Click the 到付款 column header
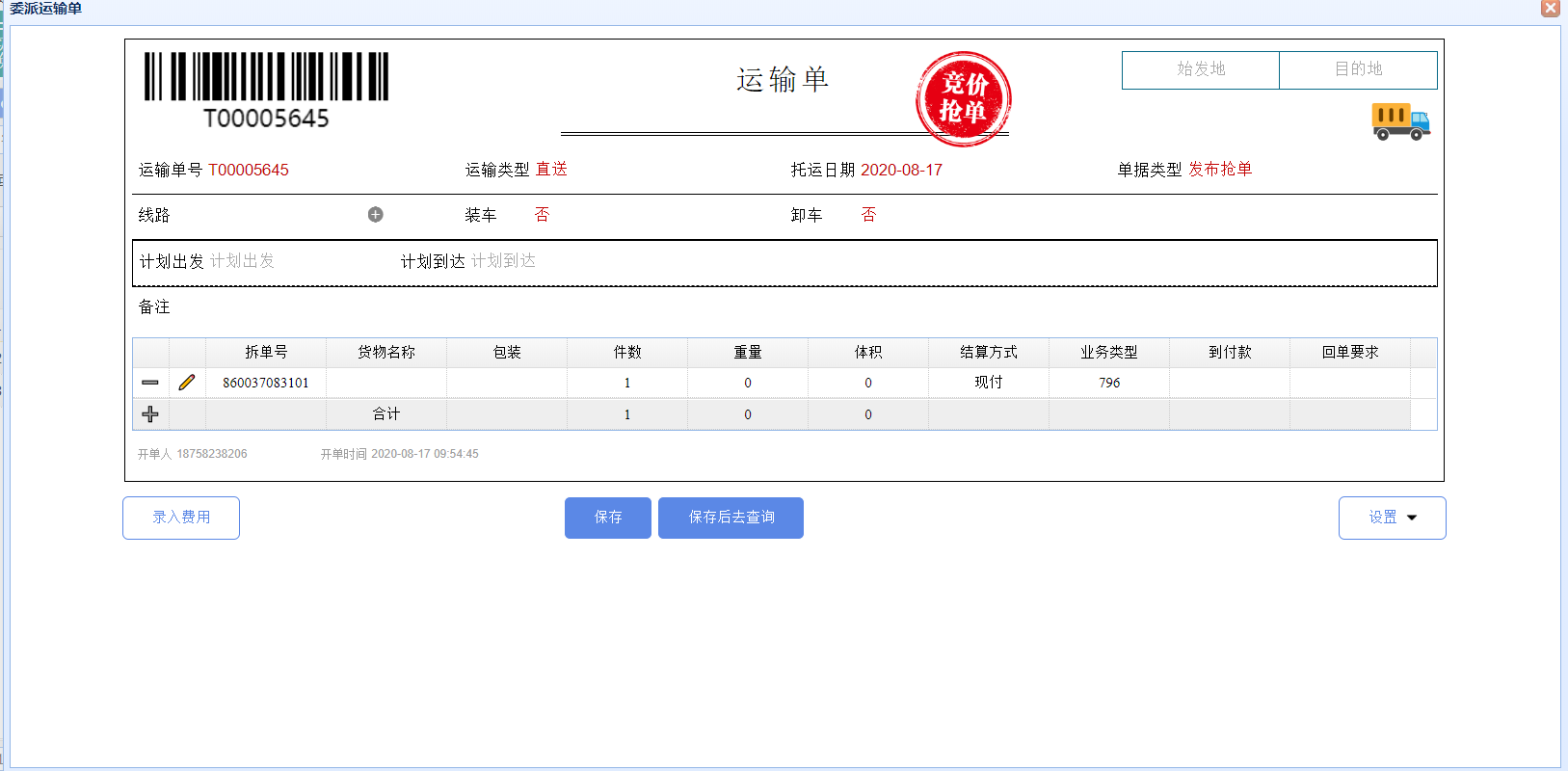The image size is (1568, 771). tap(1230, 353)
